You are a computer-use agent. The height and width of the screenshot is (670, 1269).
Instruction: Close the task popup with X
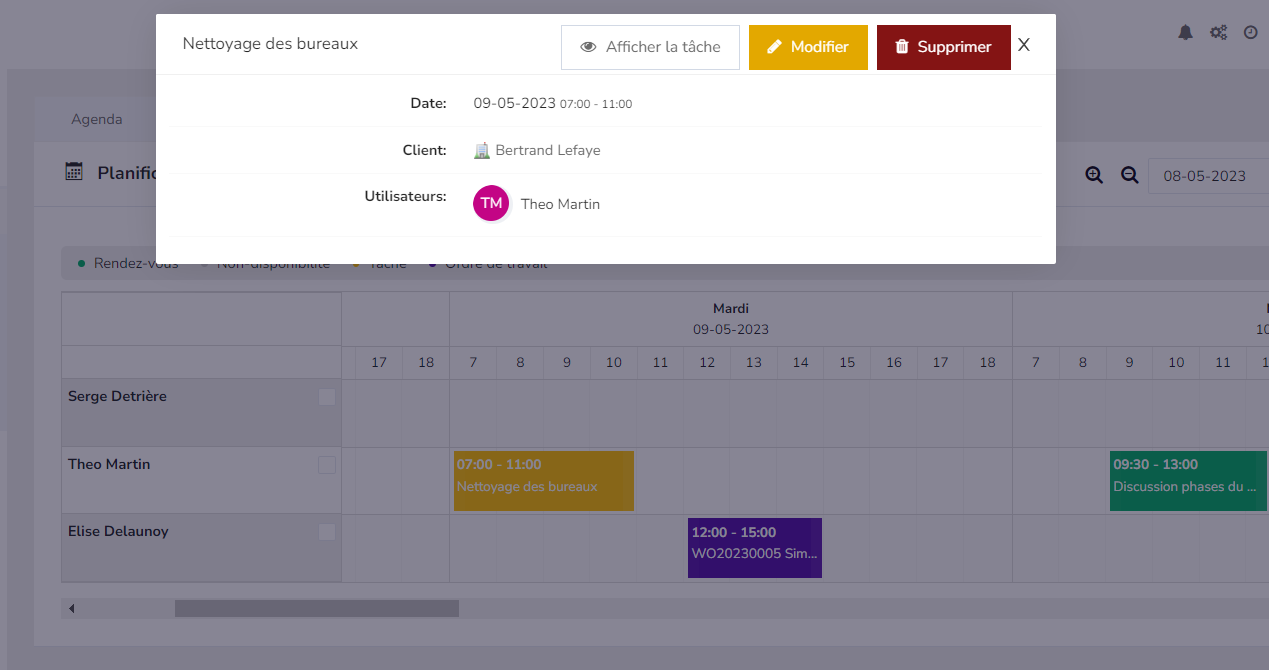click(x=1023, y=45)
